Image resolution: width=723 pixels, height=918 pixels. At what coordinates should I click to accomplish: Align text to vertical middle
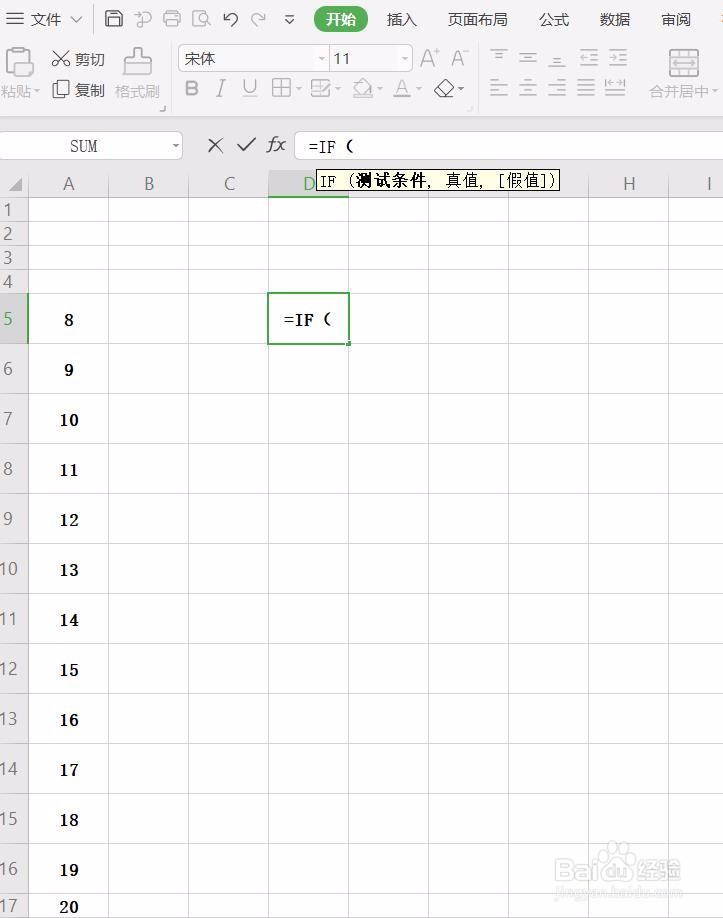coord(527,57)
